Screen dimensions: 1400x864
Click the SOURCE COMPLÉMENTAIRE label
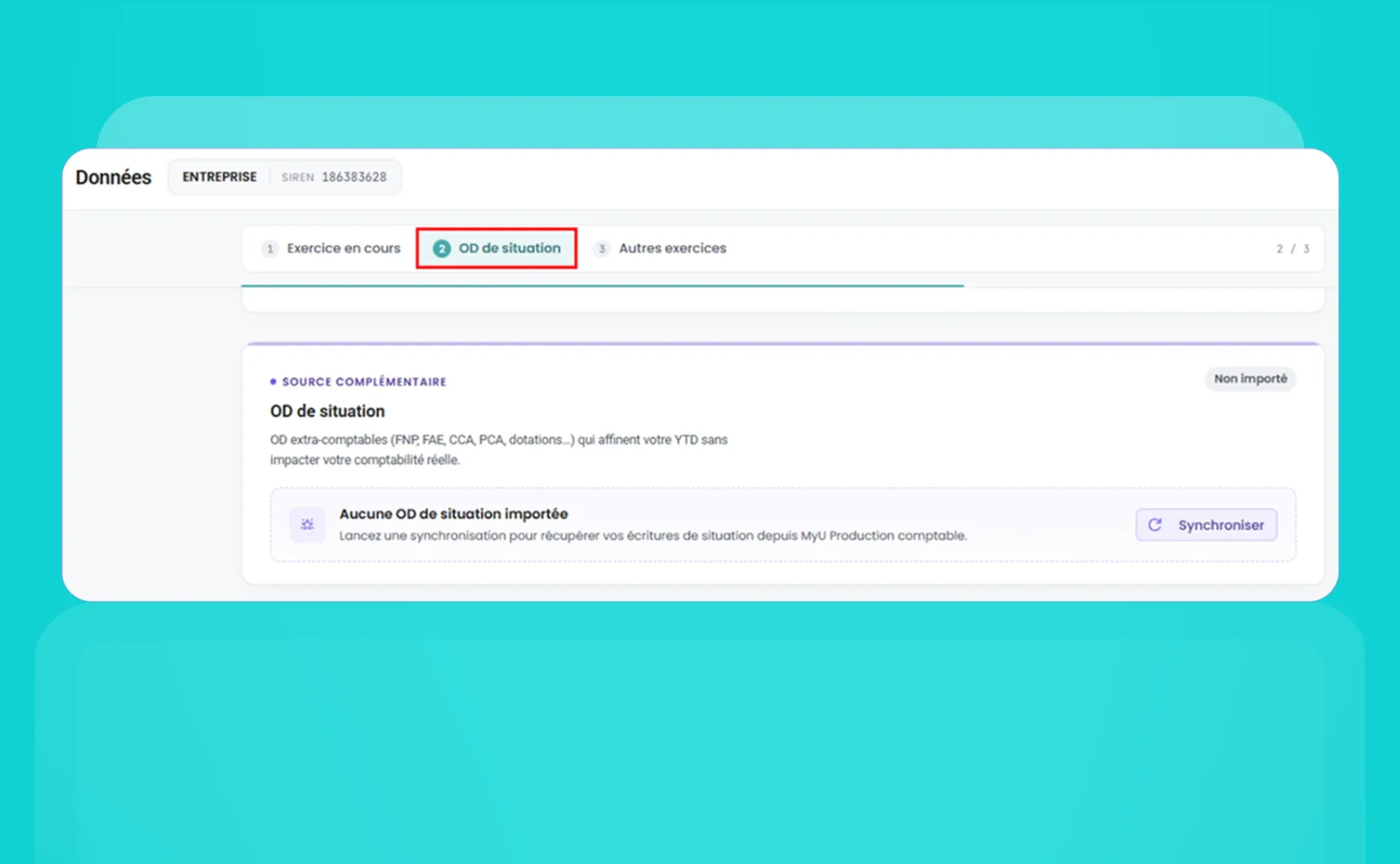(x=364, y=382)
